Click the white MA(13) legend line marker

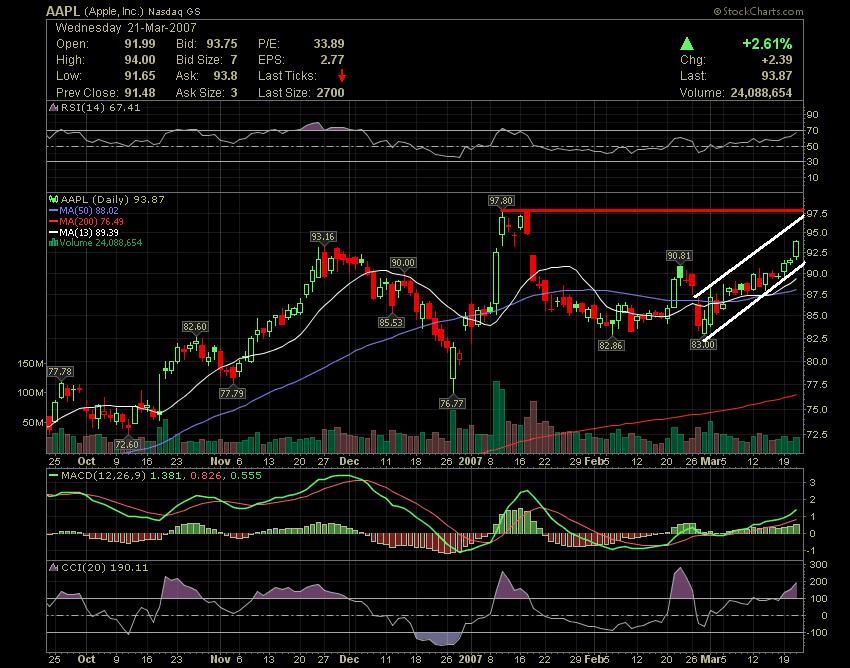click(x=53, y=233)
